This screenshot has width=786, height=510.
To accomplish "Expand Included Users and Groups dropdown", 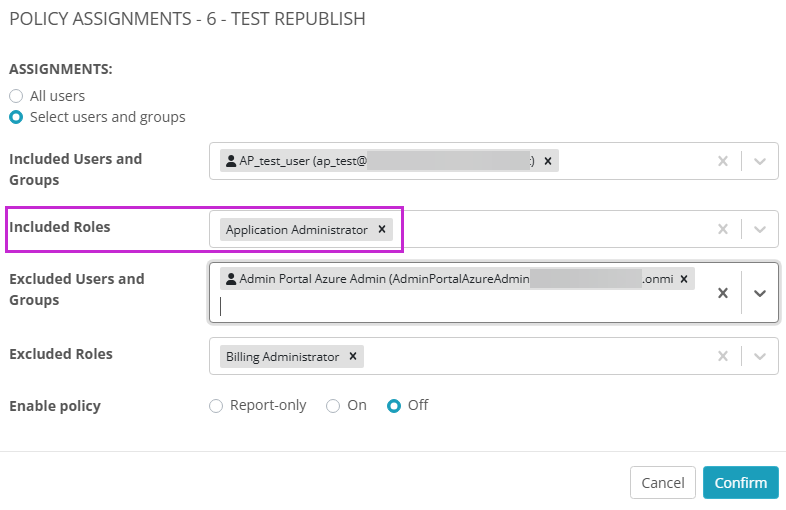I will point(760,161).
